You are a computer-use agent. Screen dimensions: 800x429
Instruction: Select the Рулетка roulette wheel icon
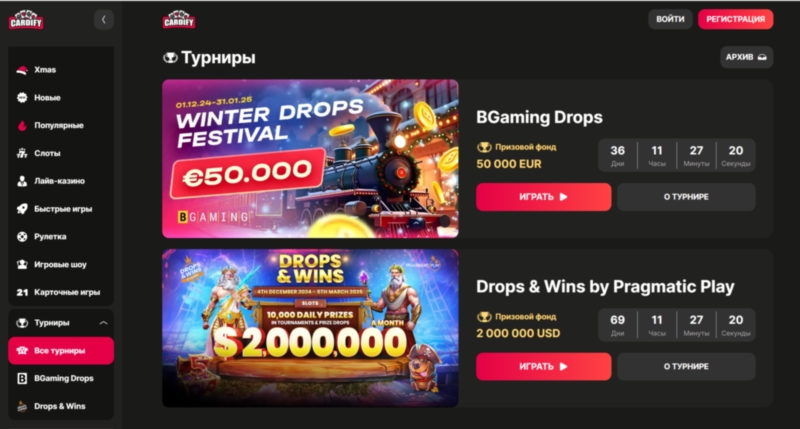(x=22, y=237)
